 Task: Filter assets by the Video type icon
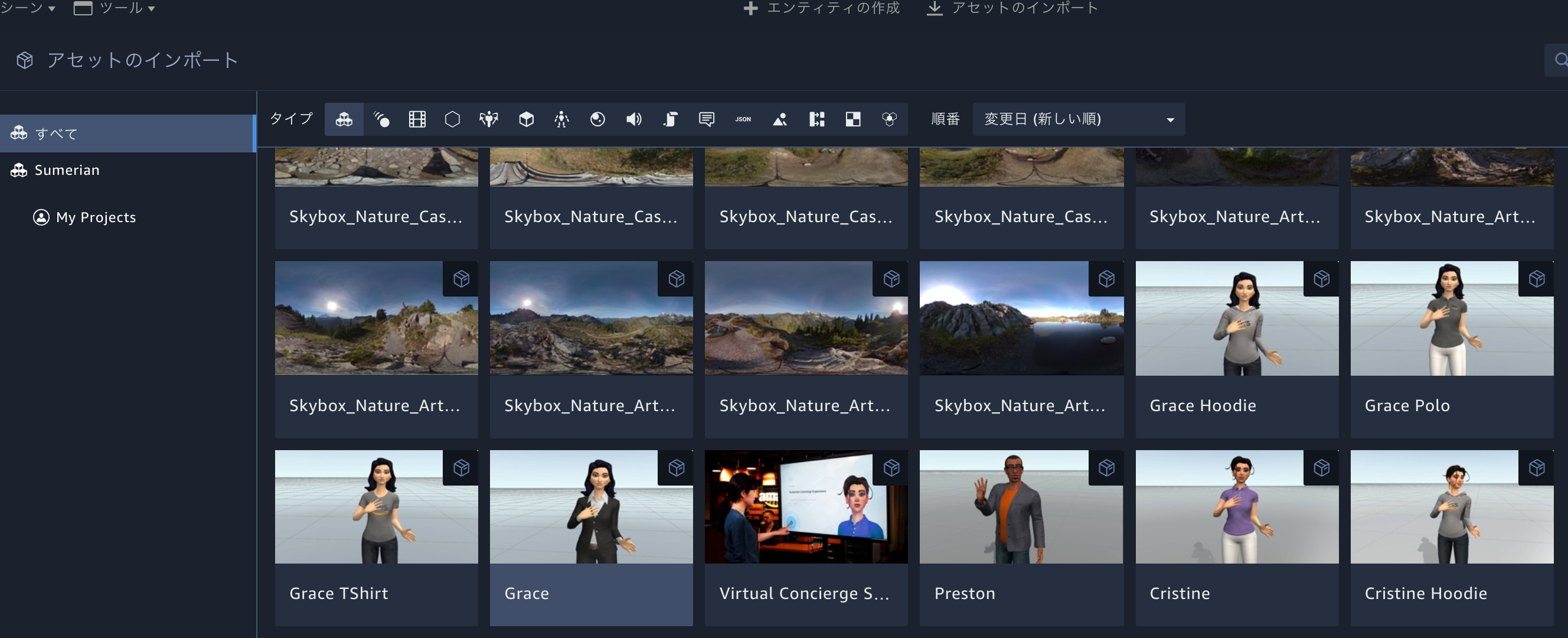point(417,119)
